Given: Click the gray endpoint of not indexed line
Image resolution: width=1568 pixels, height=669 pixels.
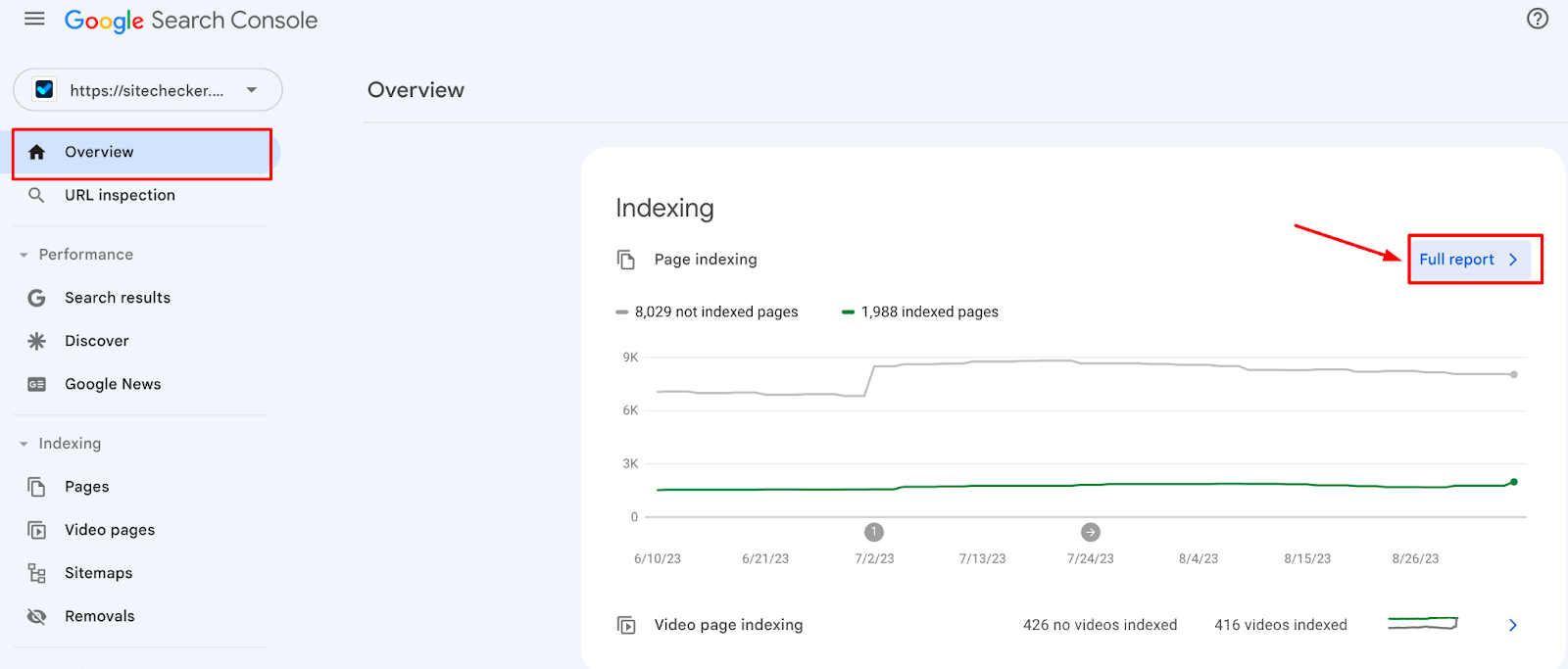Looking at the screenshot, I should [x=1514, y=374].
